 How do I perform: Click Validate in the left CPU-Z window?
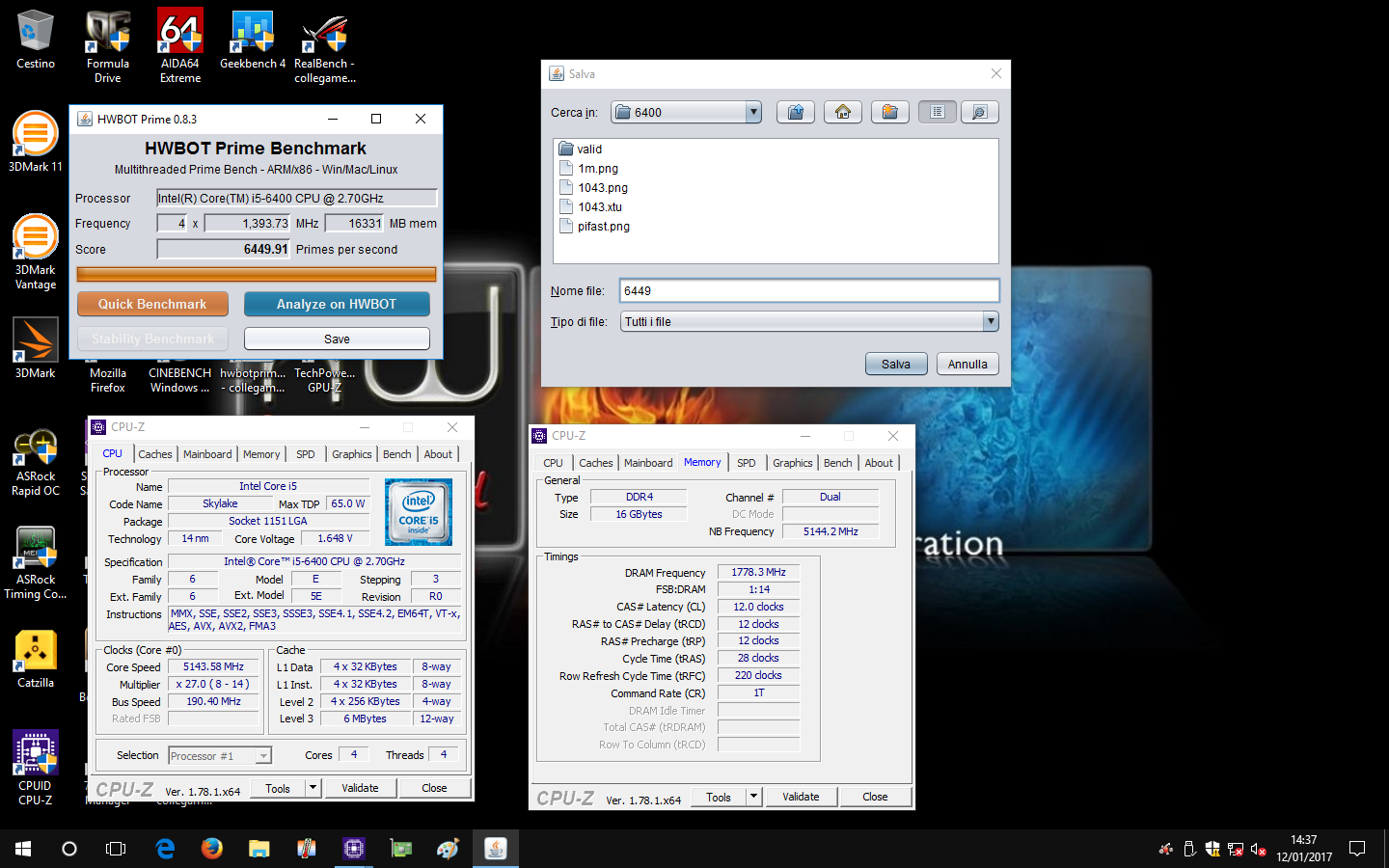point(360,788)
